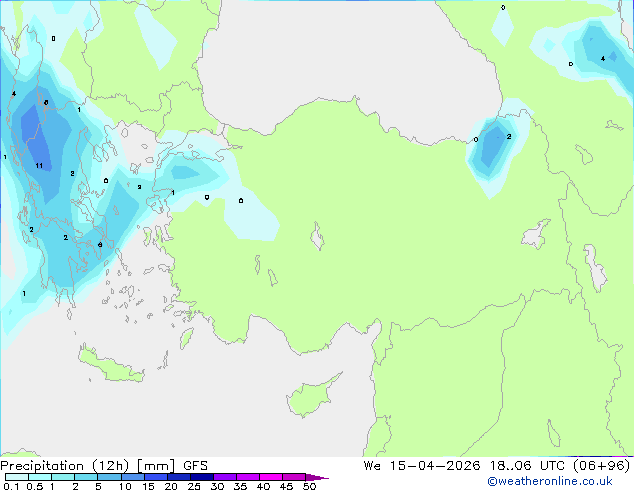Select the "[mm]" unit label

click(x=156, y=466)
